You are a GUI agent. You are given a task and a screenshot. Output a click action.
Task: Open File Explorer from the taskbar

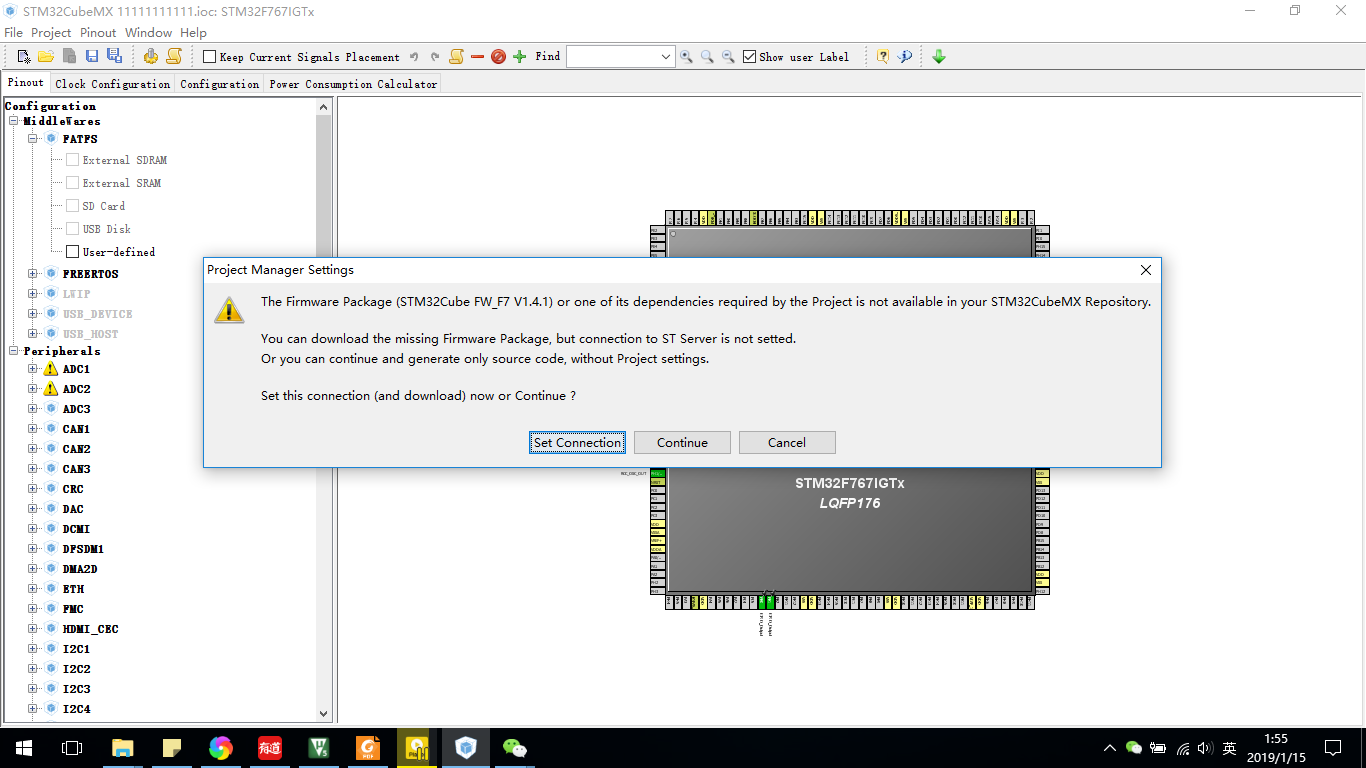point(122,747)
